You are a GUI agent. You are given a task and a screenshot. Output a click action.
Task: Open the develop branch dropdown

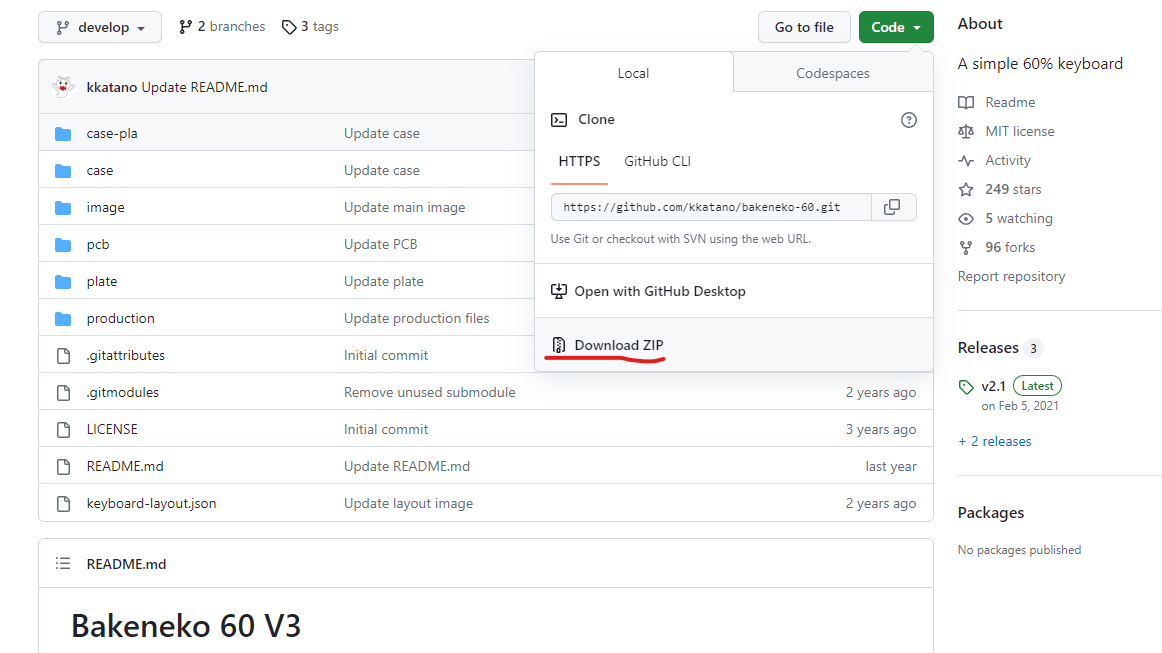click(x=99, y=27)
